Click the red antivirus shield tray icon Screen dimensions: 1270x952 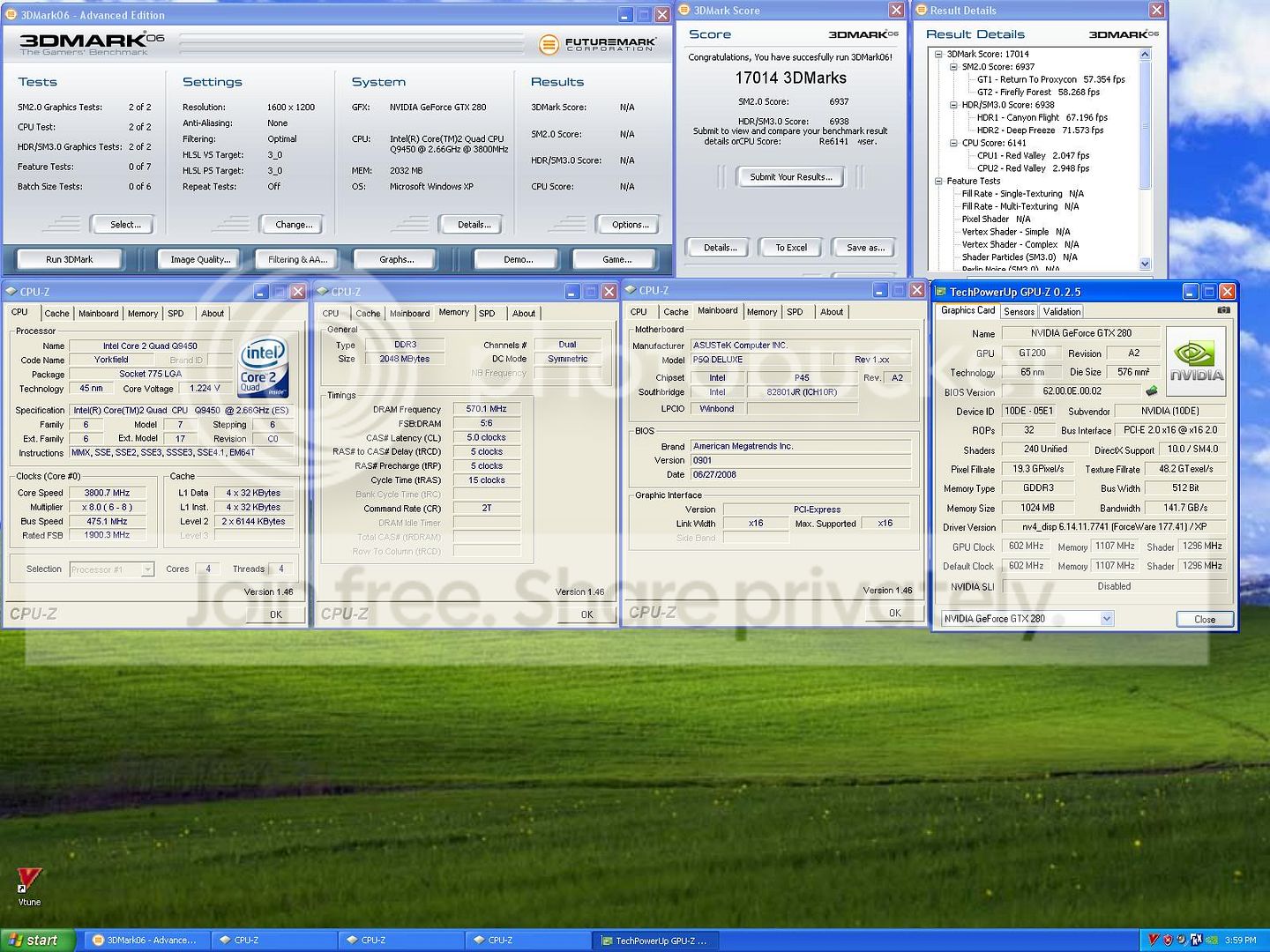click(x=1167, y=940)
